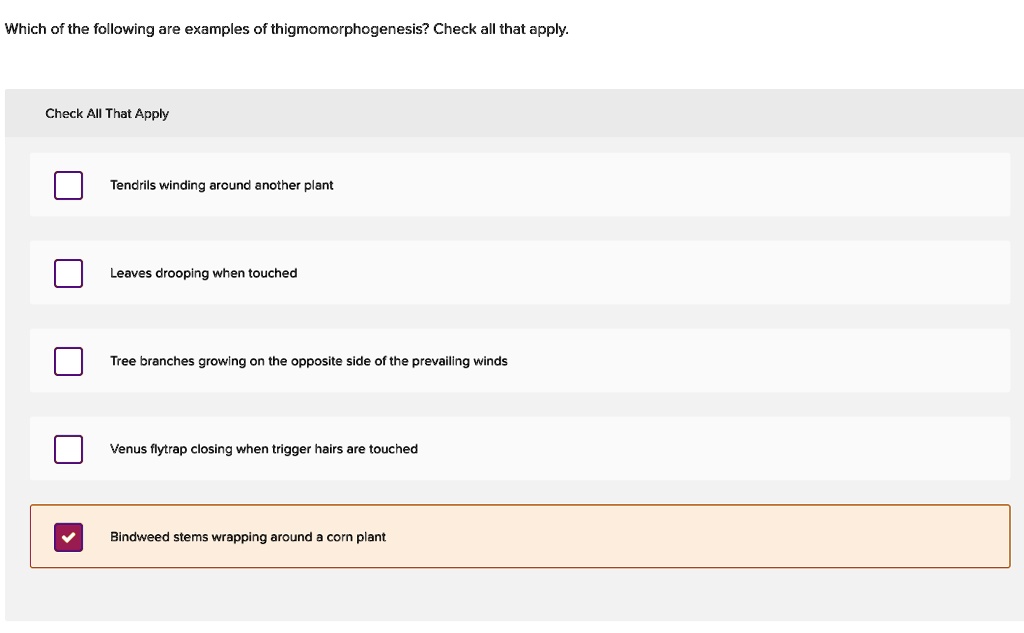
Task: Click the Venus flytrap answer row
Action: pyautogui.click(x=520, y=449)
